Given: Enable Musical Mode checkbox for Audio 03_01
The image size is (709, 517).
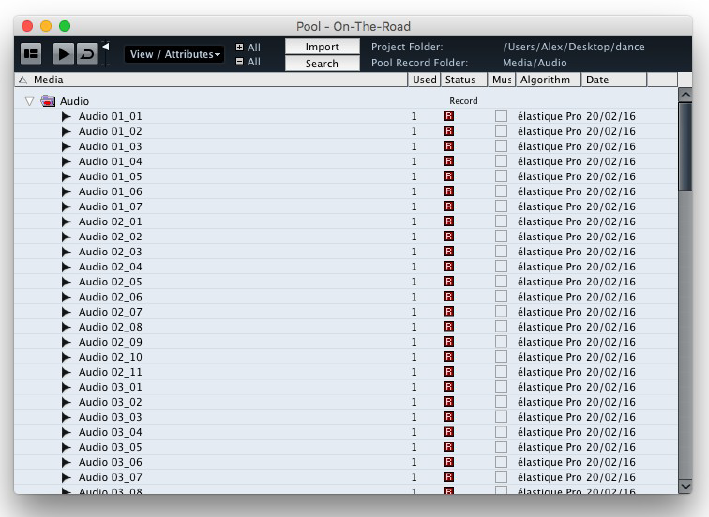Looking at the screenshot, I should click(x=501, y=387).
